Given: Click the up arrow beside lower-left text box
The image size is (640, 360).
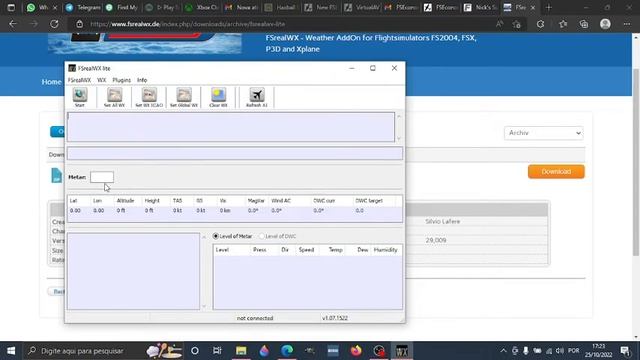Looking at the screenshot, I should [x=204, y=237].
